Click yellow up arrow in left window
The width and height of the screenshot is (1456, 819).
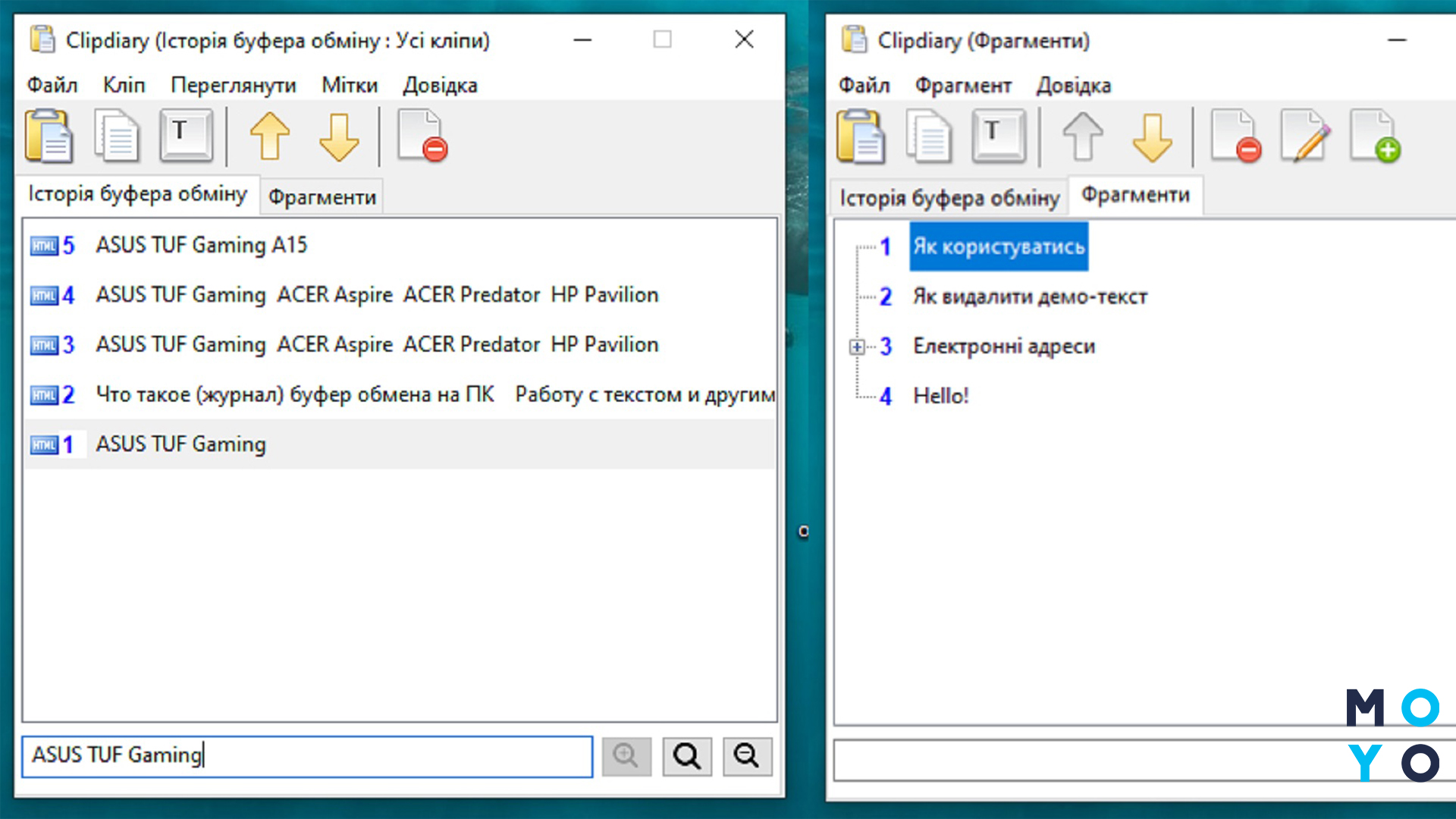pyautogui.click(x=270, y=136)
